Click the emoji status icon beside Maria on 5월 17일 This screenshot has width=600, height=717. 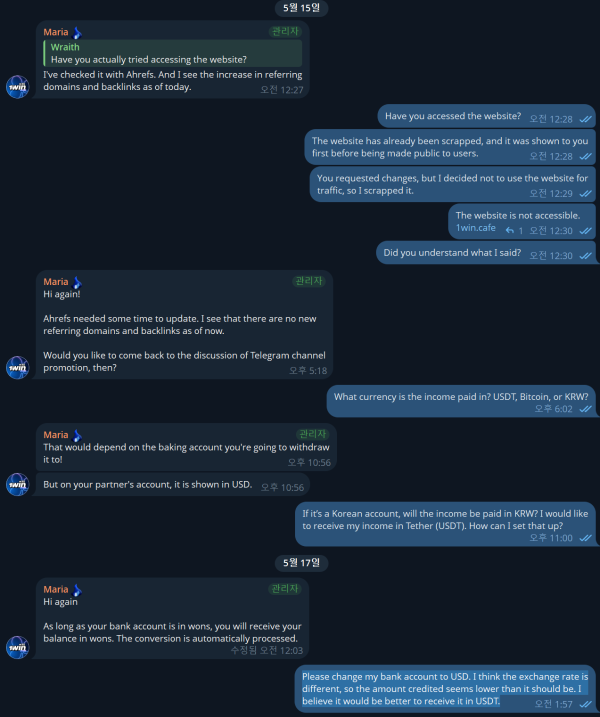coord(77,590)
